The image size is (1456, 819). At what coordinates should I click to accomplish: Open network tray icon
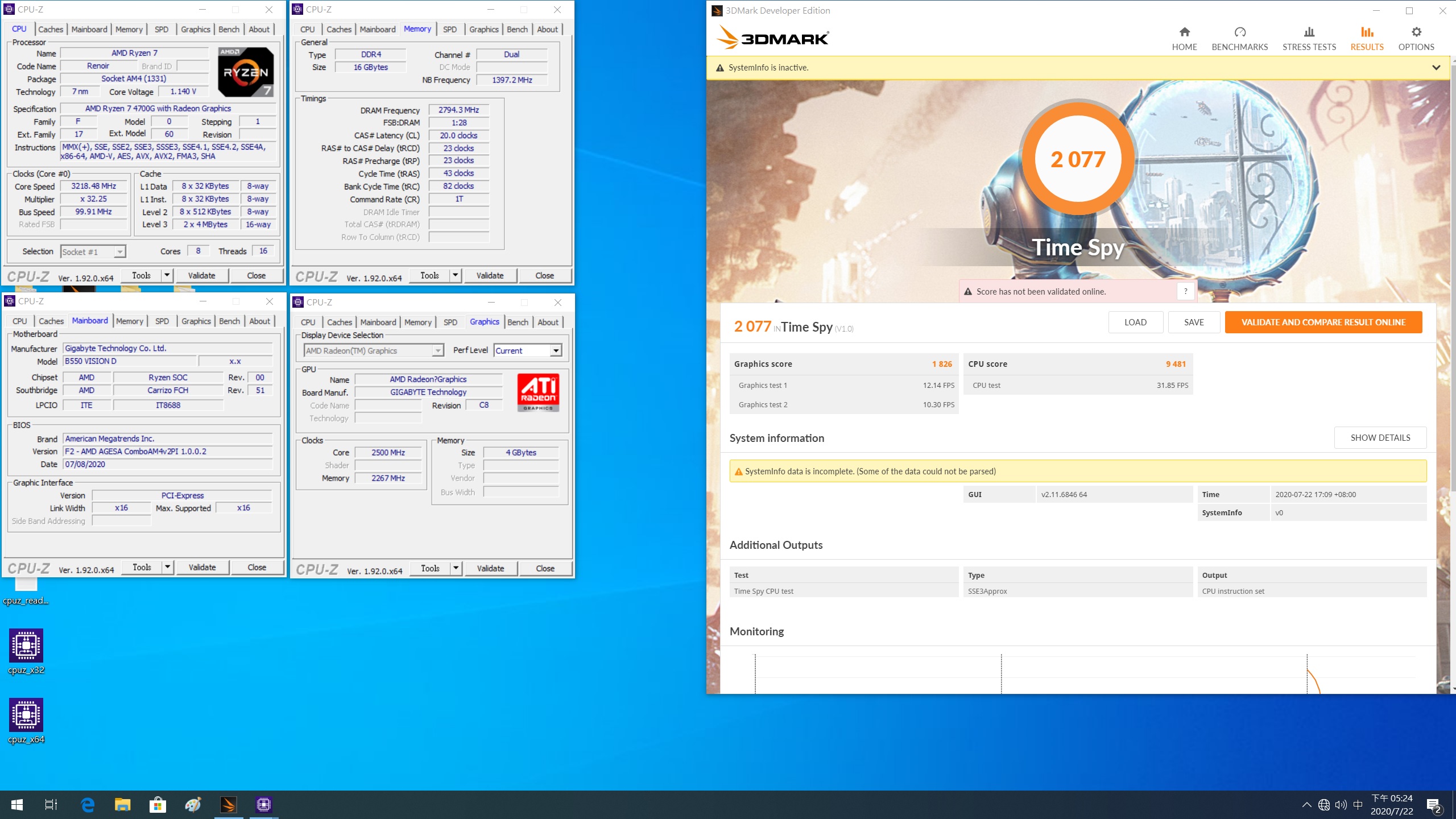[1324, 805]
